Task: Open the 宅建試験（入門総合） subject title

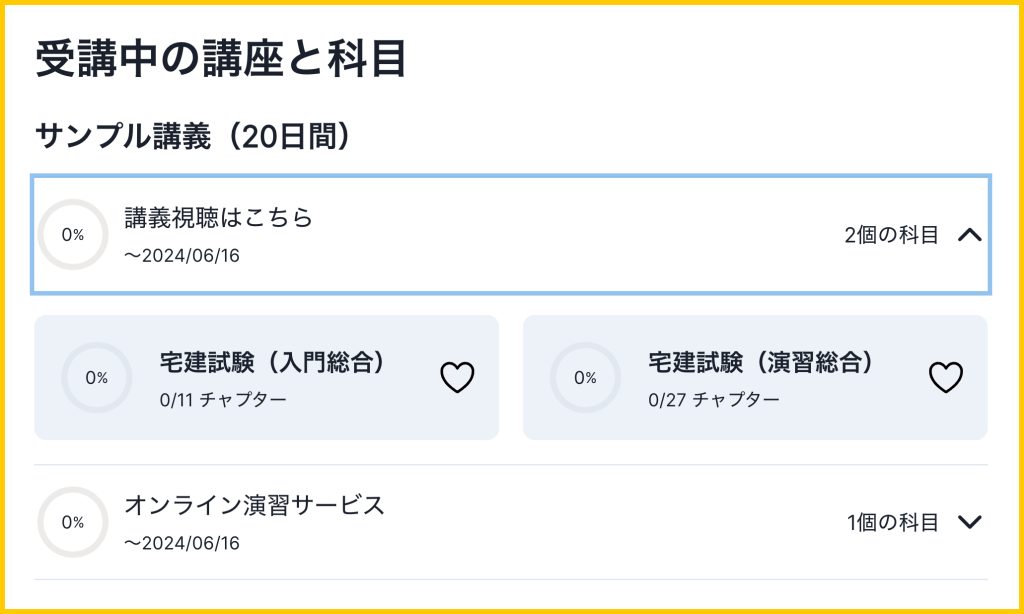Action: (x=273, y=362)
